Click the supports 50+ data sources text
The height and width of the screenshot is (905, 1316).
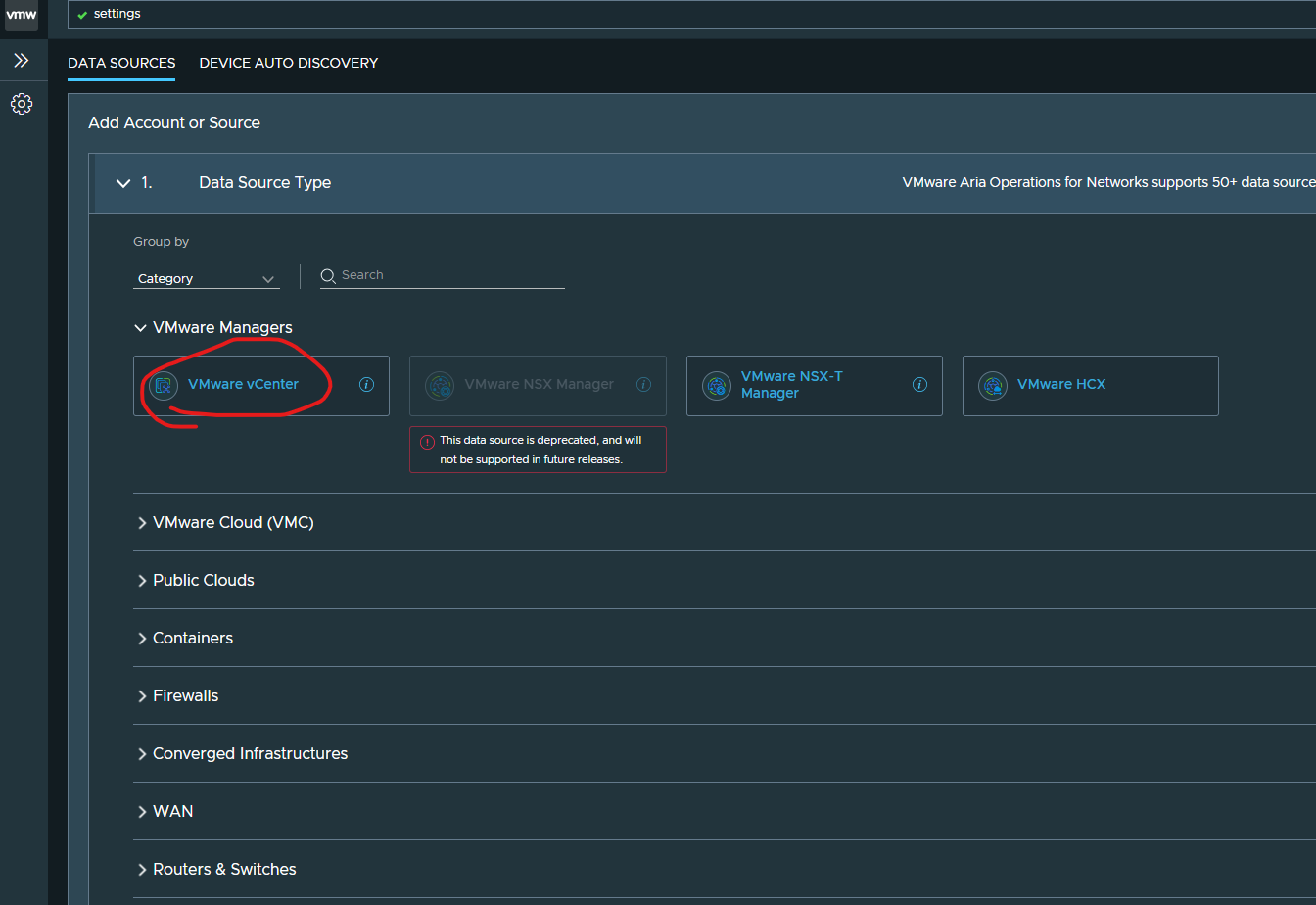(x=1108, y=183)
